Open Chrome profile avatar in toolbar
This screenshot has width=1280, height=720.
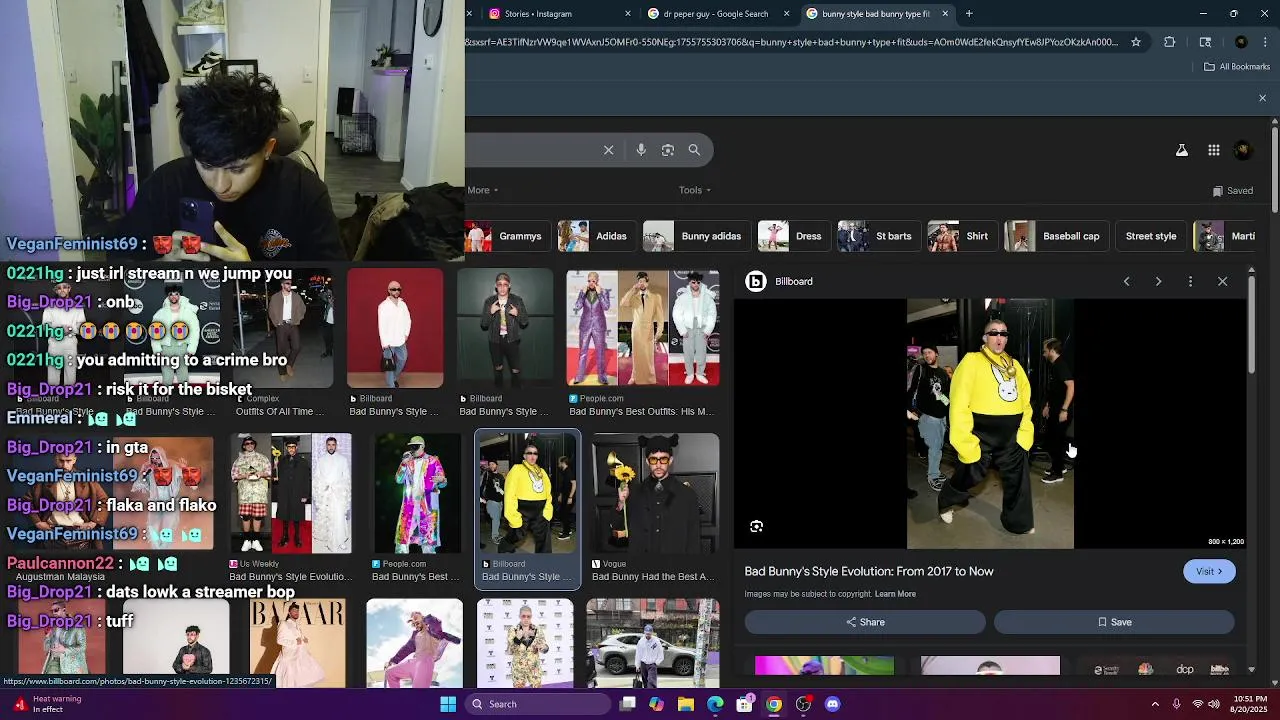[1241, 42]
